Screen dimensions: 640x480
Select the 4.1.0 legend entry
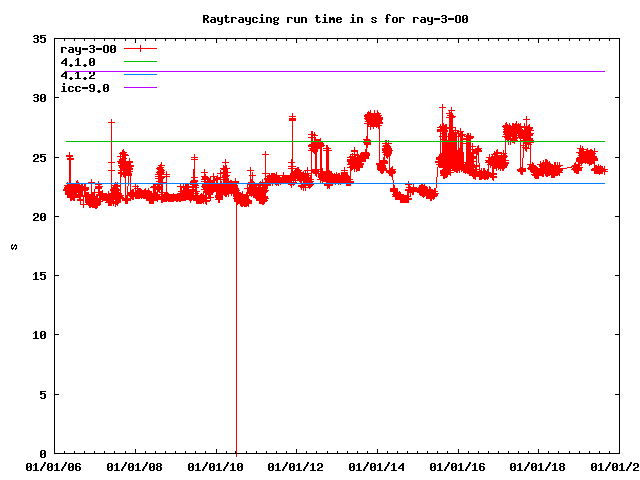(78, 62)
